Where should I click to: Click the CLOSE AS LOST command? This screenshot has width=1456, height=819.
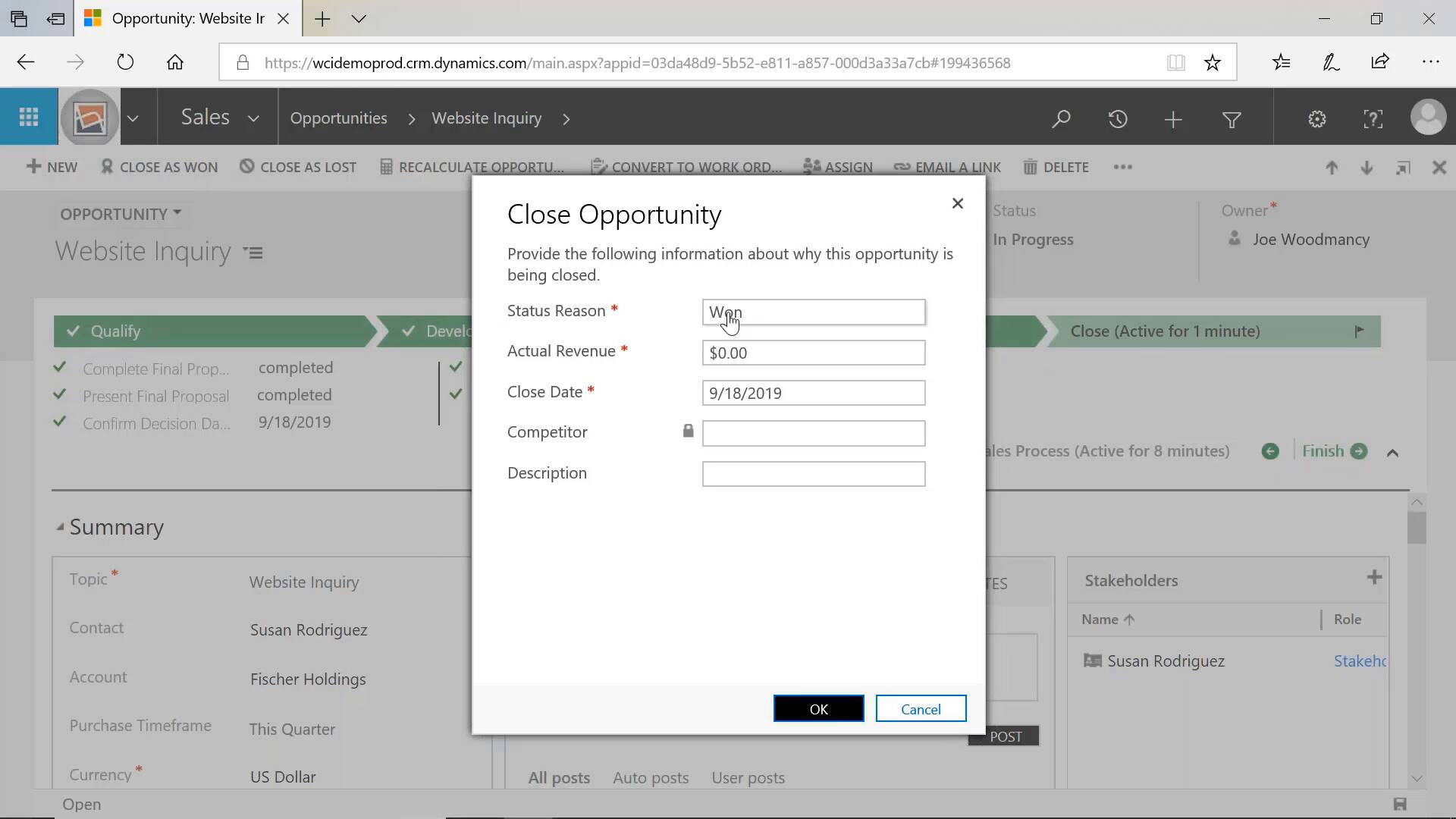point(298,167)
